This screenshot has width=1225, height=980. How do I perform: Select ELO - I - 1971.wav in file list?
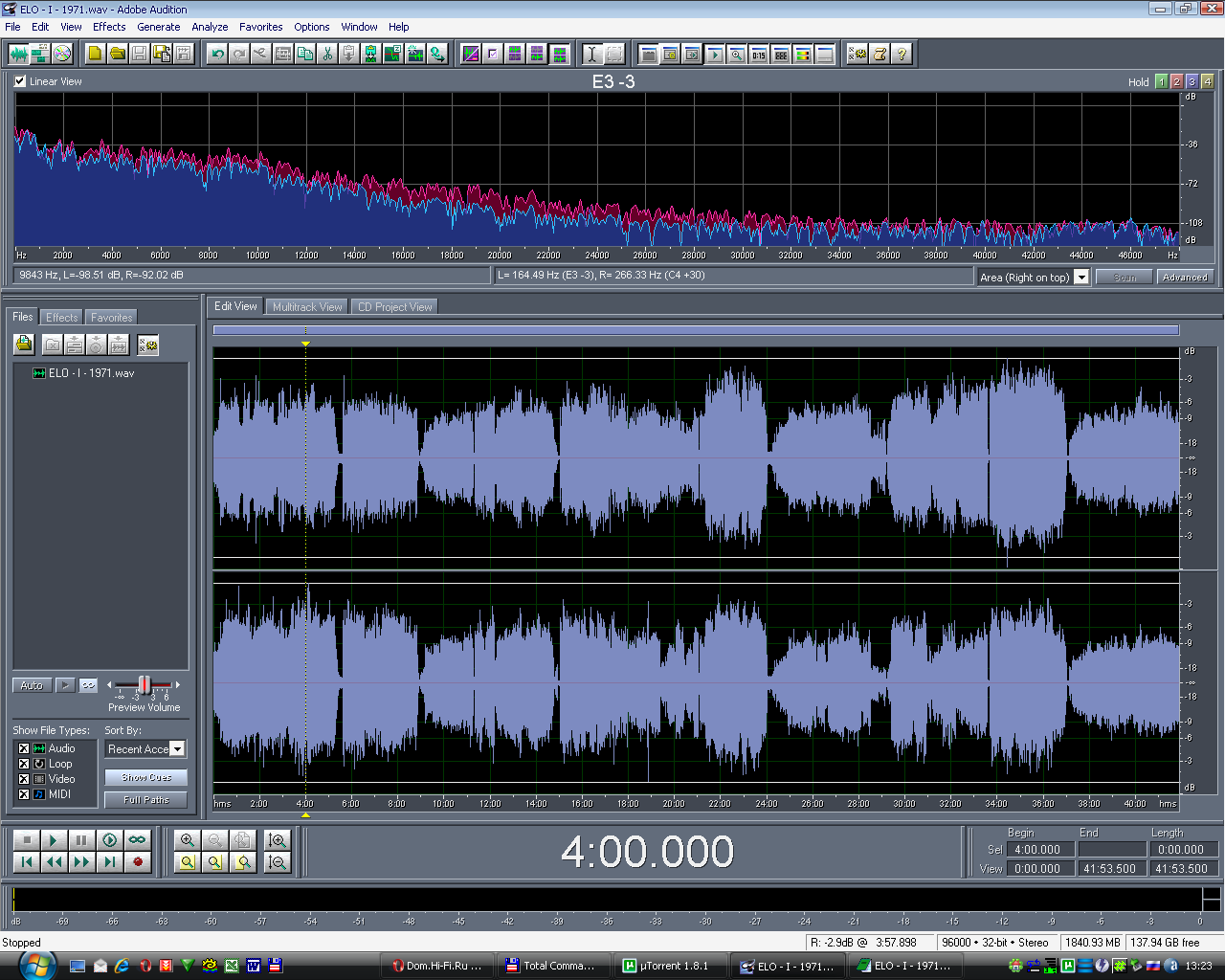click(x=92, y=373)
